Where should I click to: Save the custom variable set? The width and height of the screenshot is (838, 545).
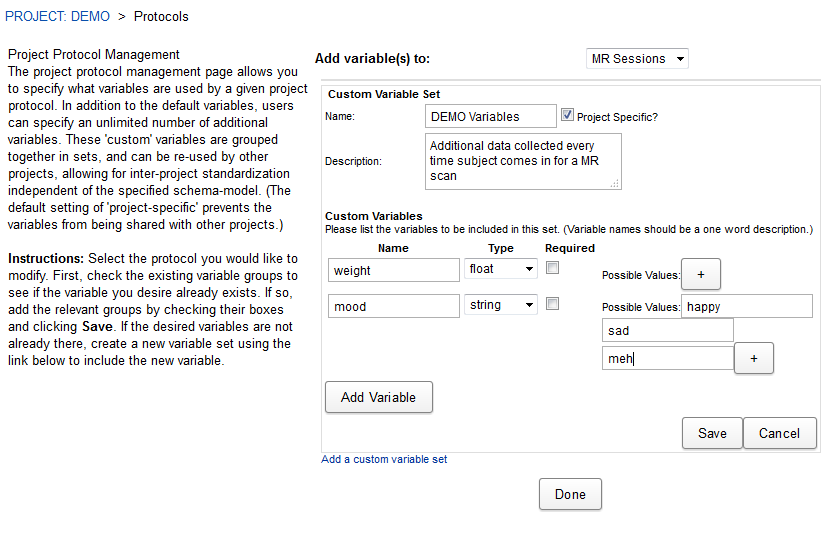[712, 433]
